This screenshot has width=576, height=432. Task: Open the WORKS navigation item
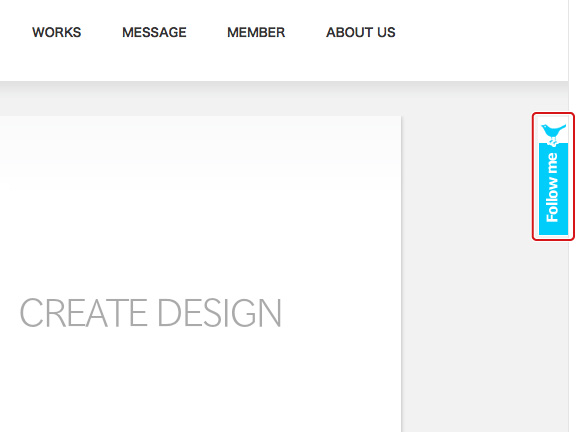point(57,32)
